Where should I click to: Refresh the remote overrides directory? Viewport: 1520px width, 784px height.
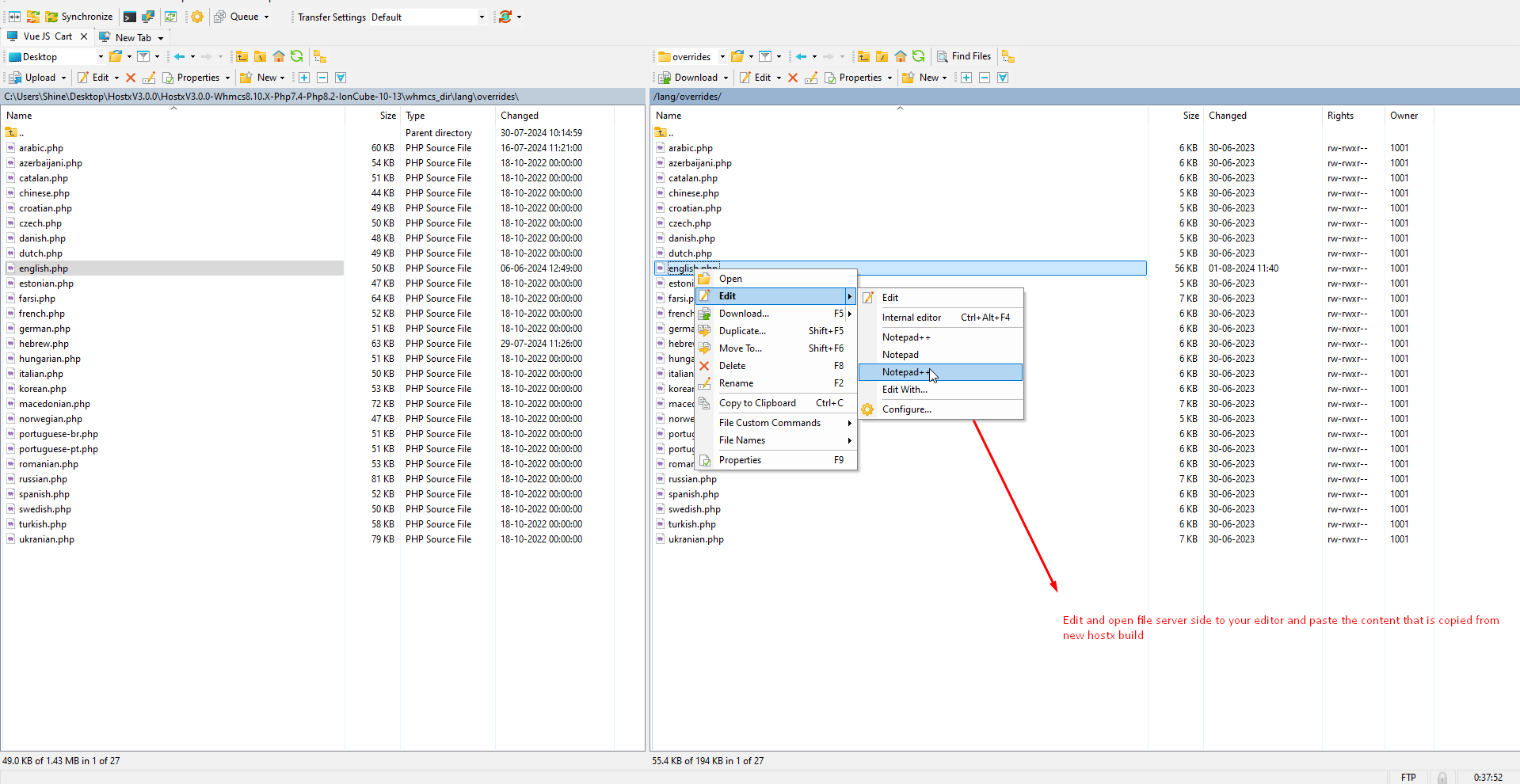(x=919, y=56)
